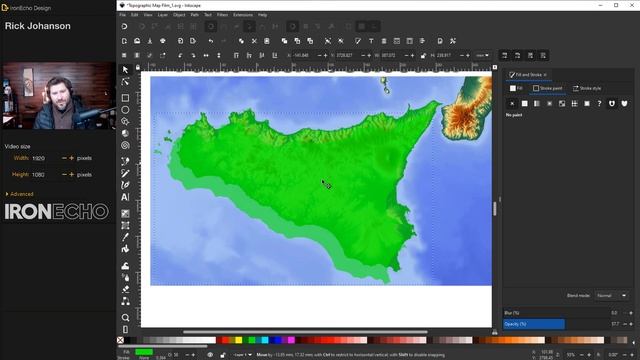Expand the Advanced section
Image resolution: width=640 pixels, height=360 pixels.
[19, 194]
